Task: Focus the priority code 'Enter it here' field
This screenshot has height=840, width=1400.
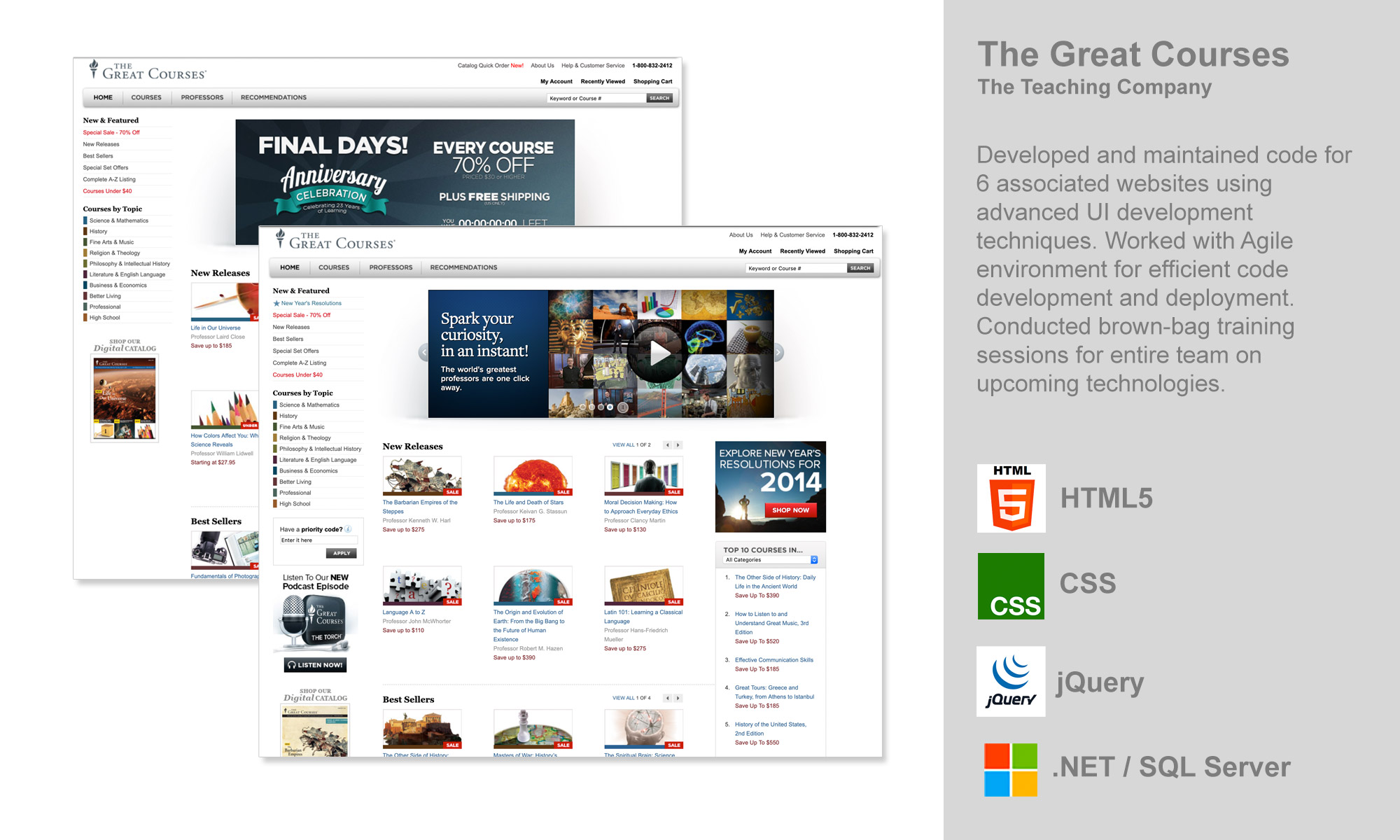Action: coord(318,540)
